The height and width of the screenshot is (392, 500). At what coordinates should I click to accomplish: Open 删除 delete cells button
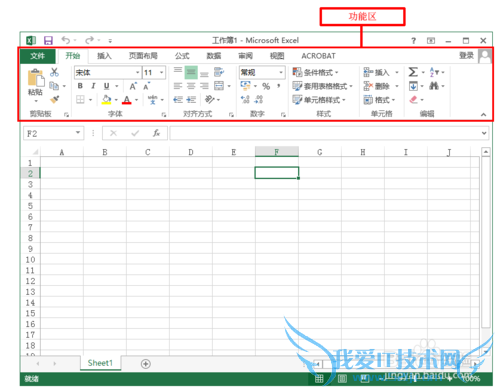click(381, 86)
